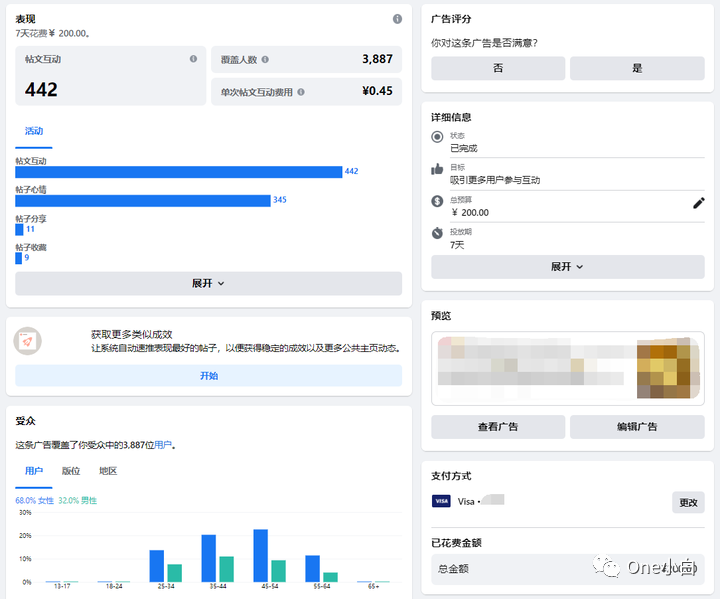The width and height of the screenshot is (720, 599).
Task: Click the blue female bar for 25-34
Action: pyautogui.click(x=157, y=566)
